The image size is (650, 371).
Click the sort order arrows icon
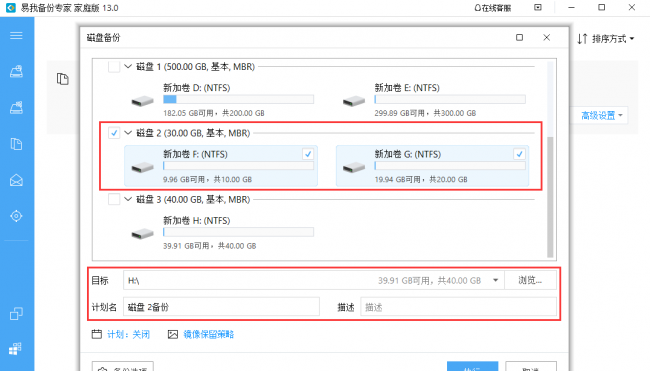(x=582, y=39)
